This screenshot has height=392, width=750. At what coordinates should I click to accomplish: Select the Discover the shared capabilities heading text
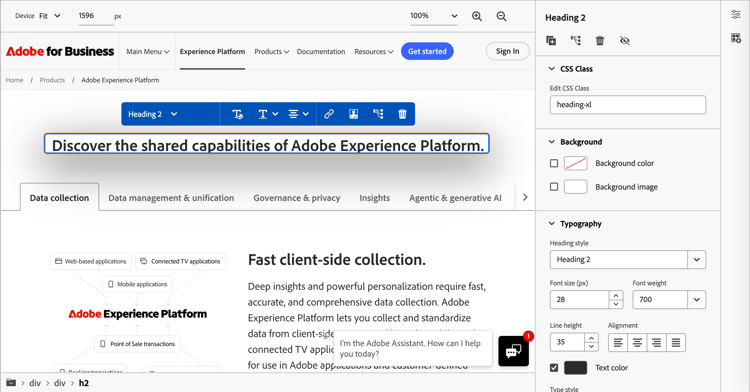(267, 145)
